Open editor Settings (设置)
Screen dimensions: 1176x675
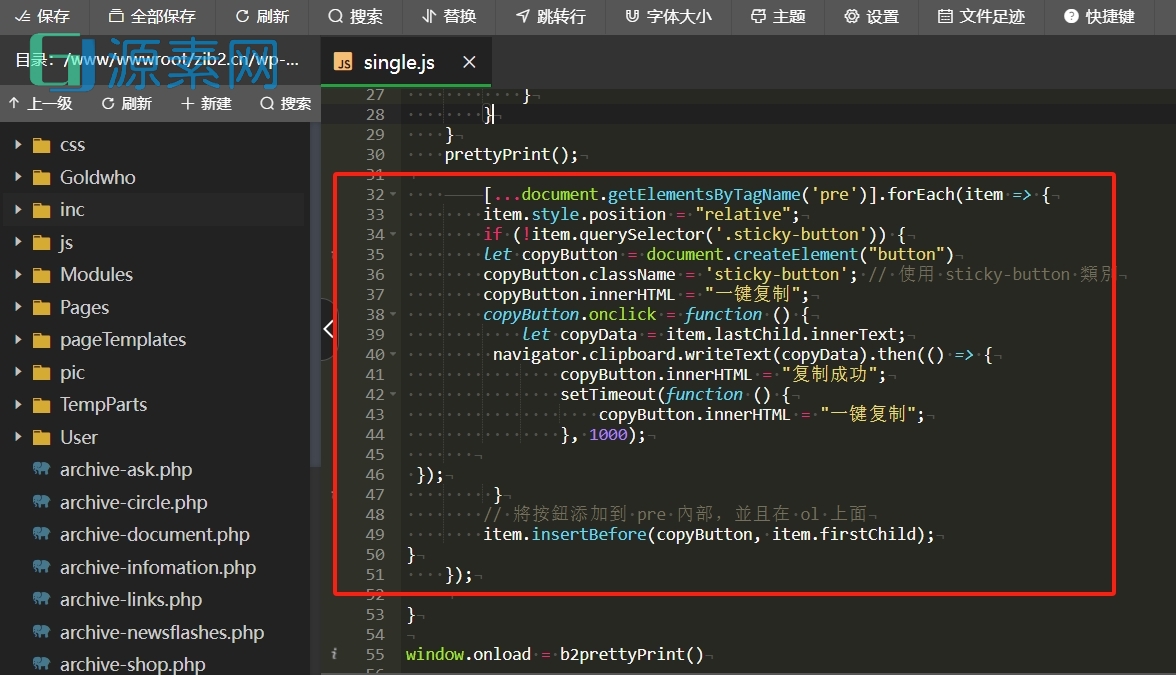(x=871, y=17)
